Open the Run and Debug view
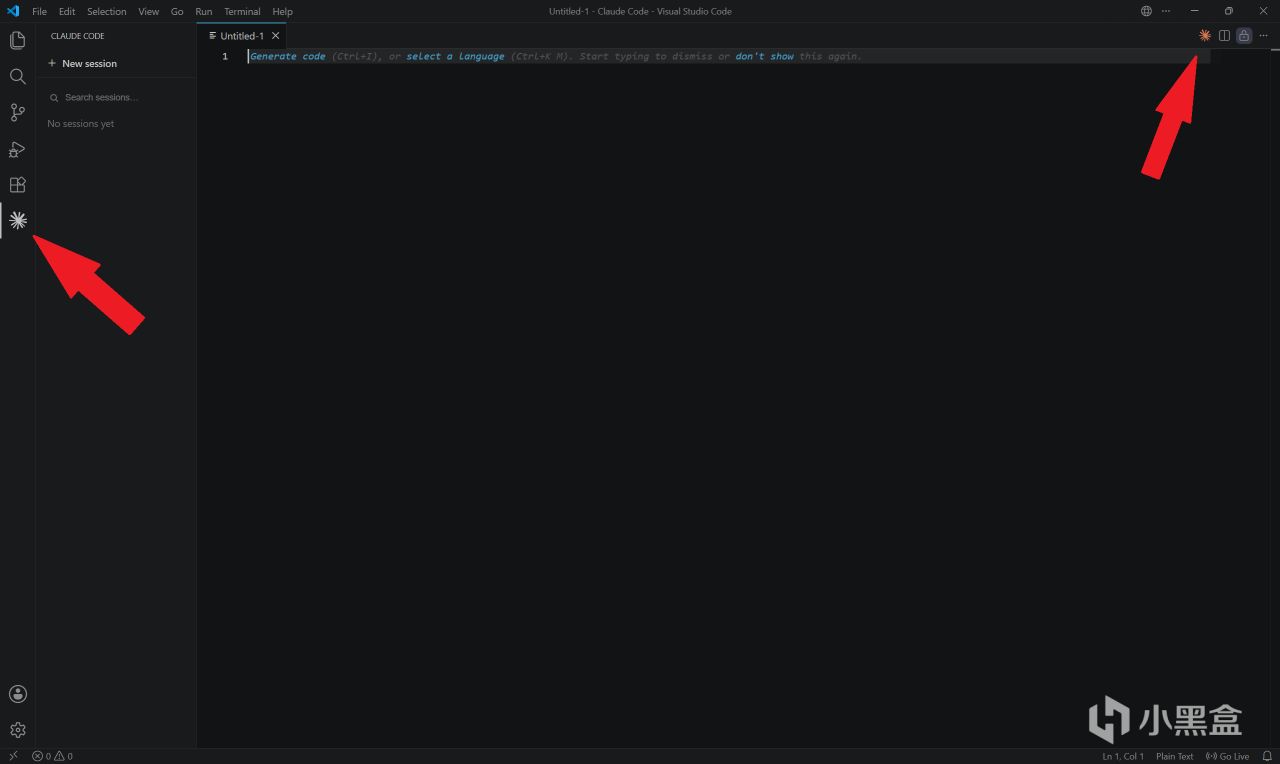The width and height of the screenshot is (1280, 764). click(x=17, y=149)
